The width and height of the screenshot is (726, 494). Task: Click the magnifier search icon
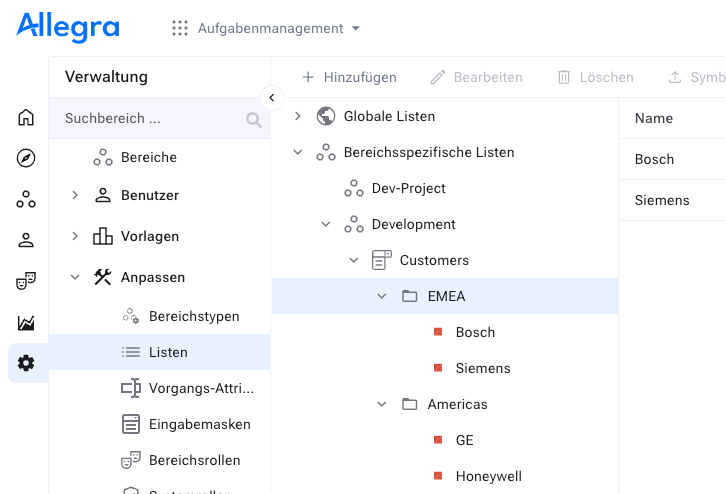(x=254, y=120)
